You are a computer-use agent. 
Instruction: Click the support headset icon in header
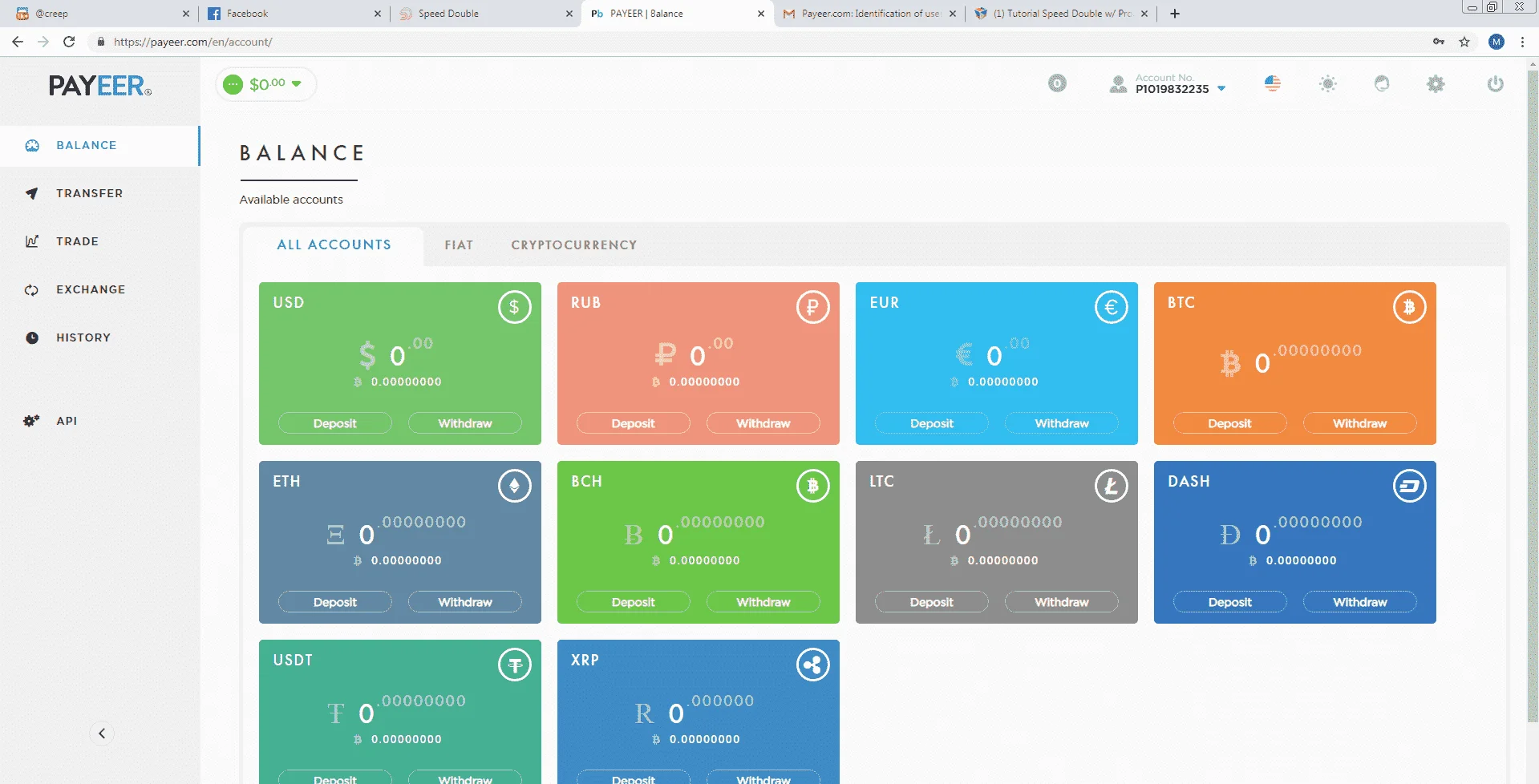coord(1381,83)
